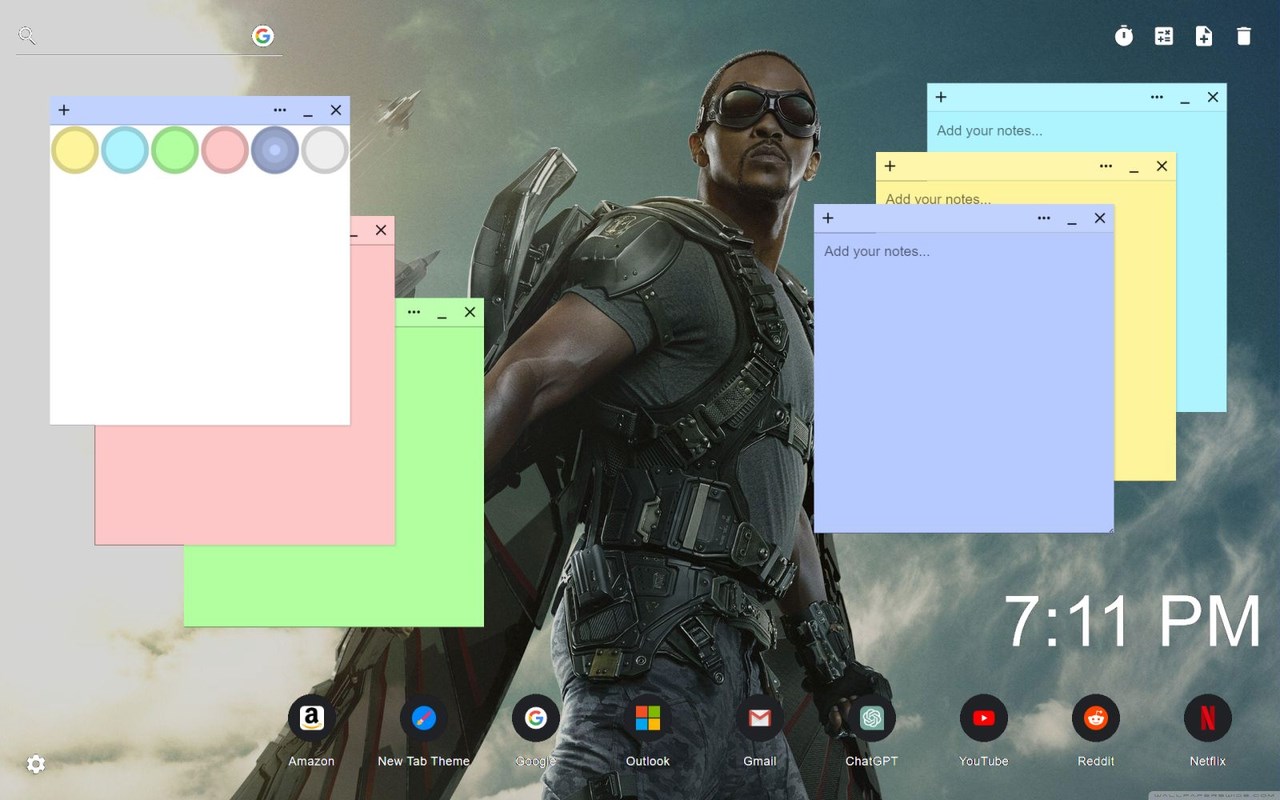
Task: Open three-dots menu on green note
Action: pyautogui.click(x=414, y=312)
